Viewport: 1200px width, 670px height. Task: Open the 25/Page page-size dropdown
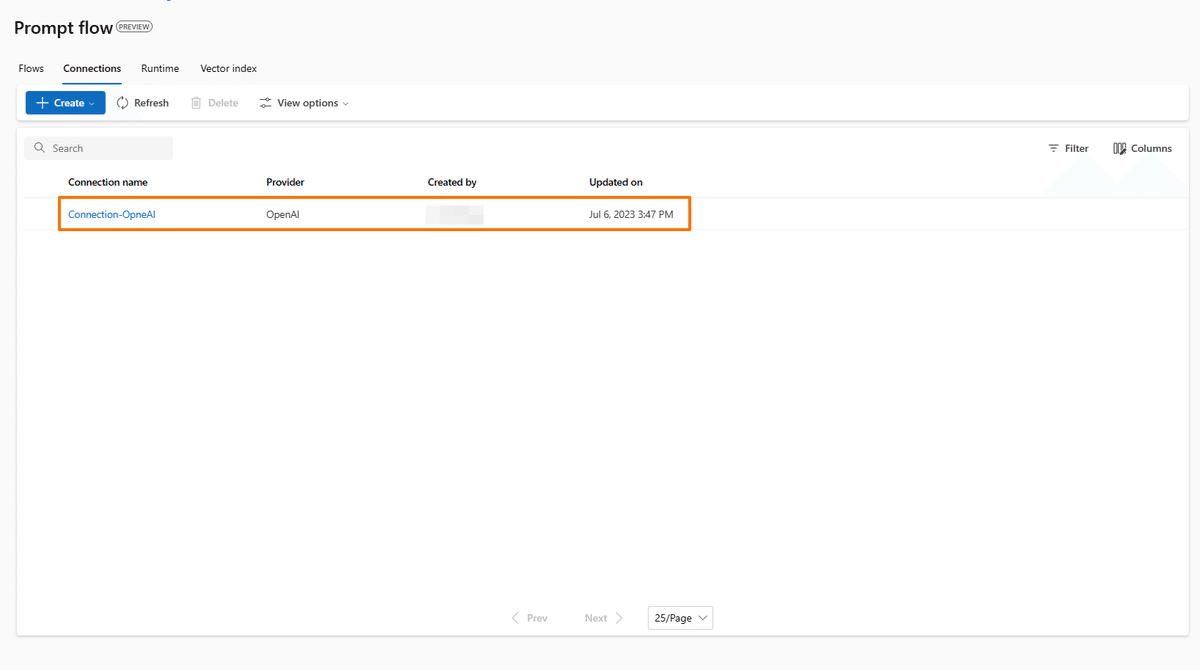click(x=680, y=617)
